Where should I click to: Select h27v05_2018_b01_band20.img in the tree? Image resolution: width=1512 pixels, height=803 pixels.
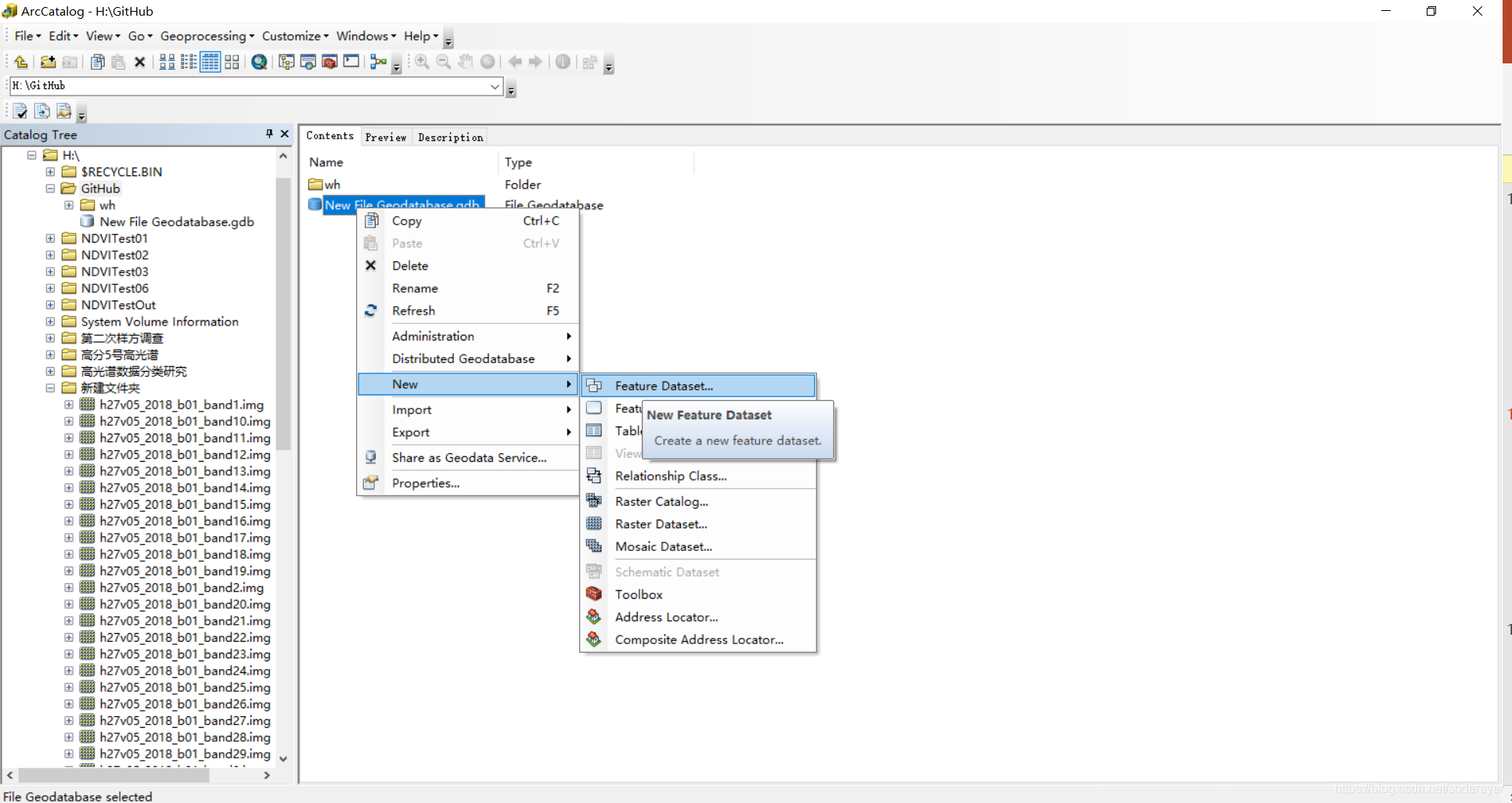185,604
